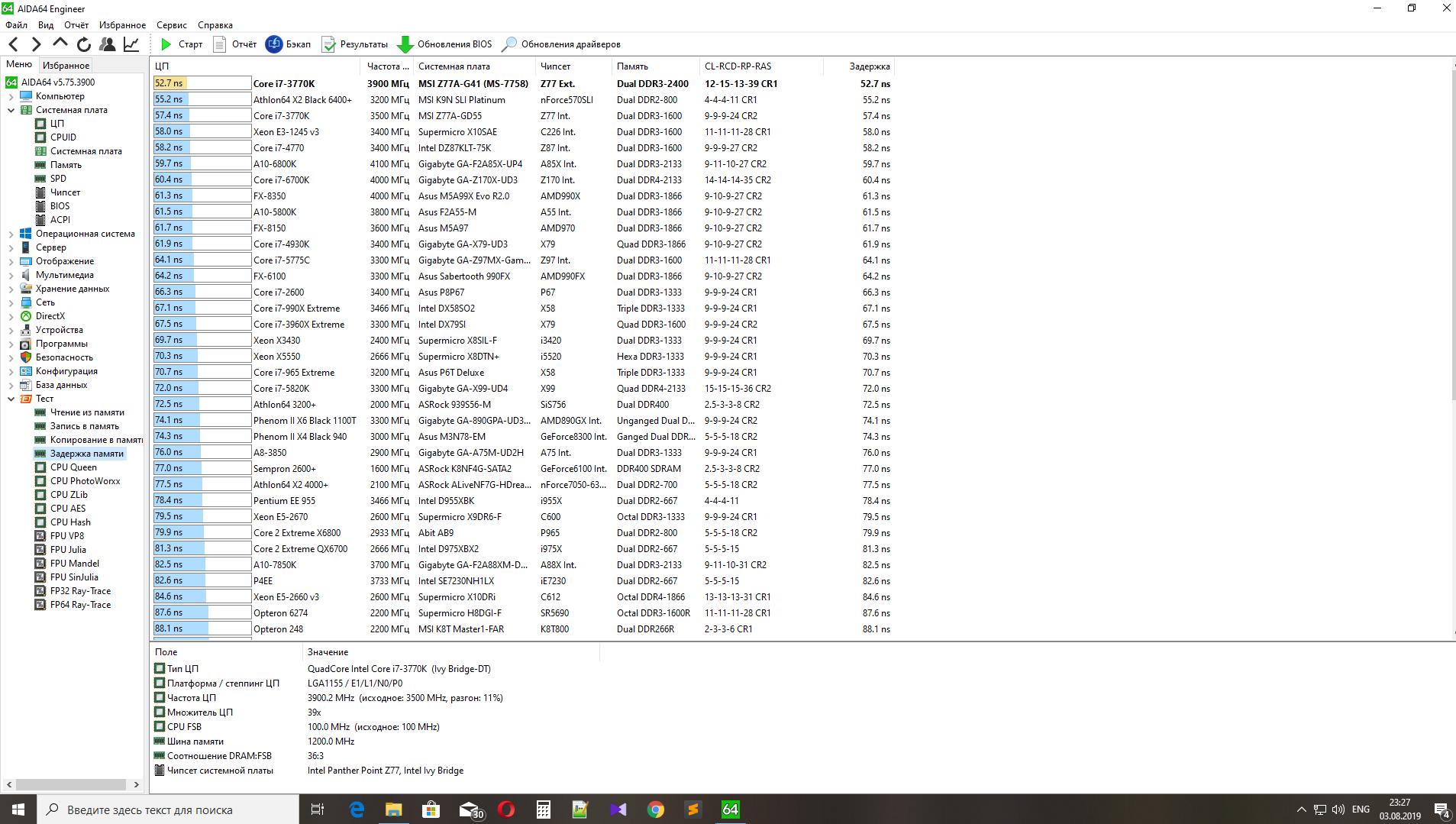Open the Файл menu

(16, 25)
